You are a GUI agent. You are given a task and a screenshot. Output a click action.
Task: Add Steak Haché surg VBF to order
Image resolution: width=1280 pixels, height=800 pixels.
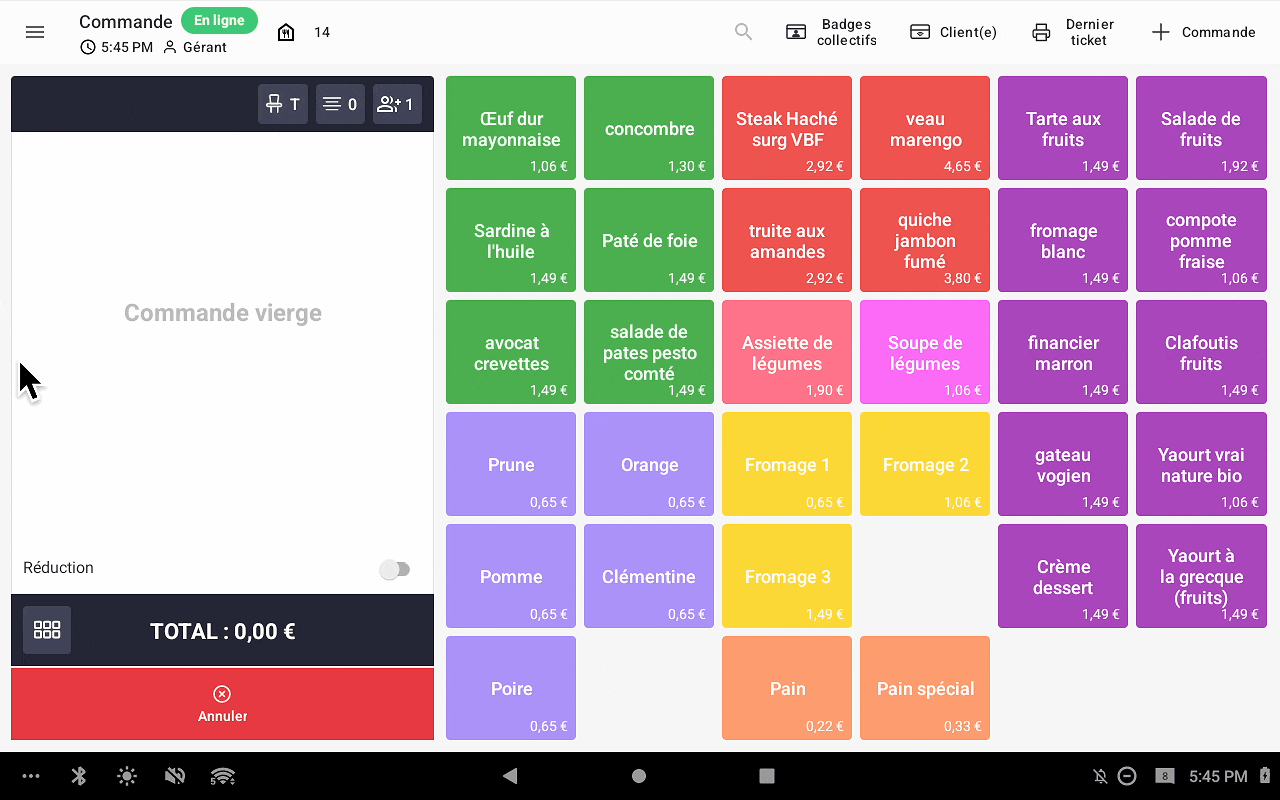(787, 128)
